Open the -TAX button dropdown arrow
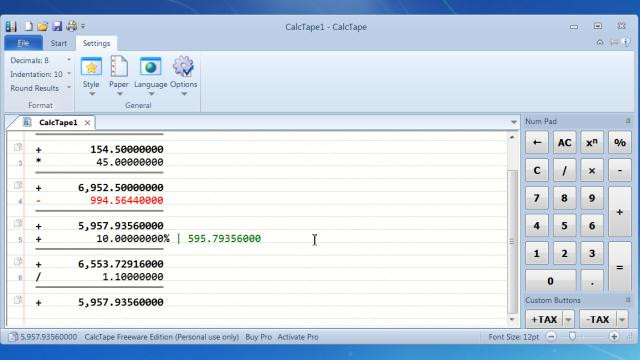 (622, 319)
